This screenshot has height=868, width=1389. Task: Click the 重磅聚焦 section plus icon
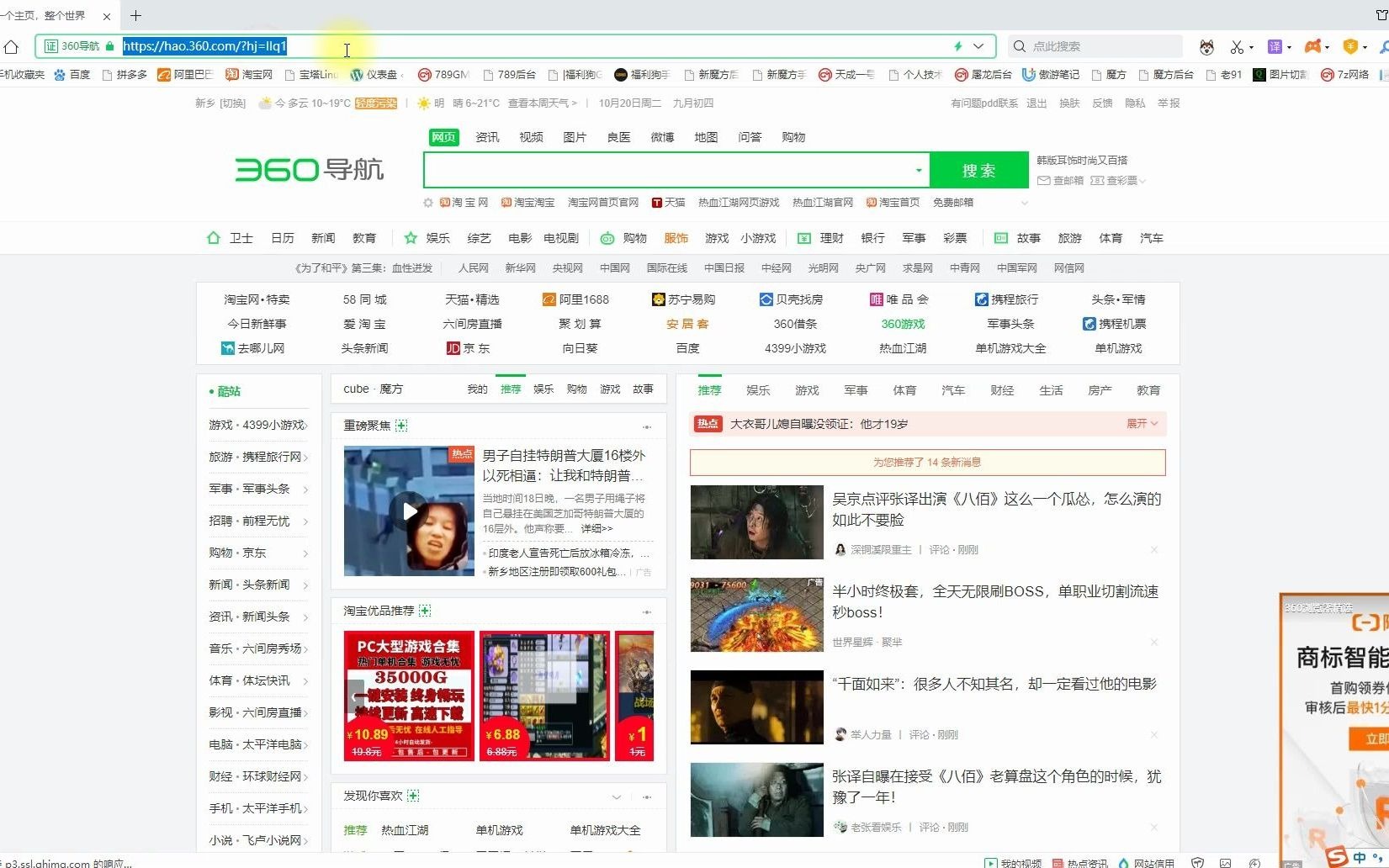(401, 426)
